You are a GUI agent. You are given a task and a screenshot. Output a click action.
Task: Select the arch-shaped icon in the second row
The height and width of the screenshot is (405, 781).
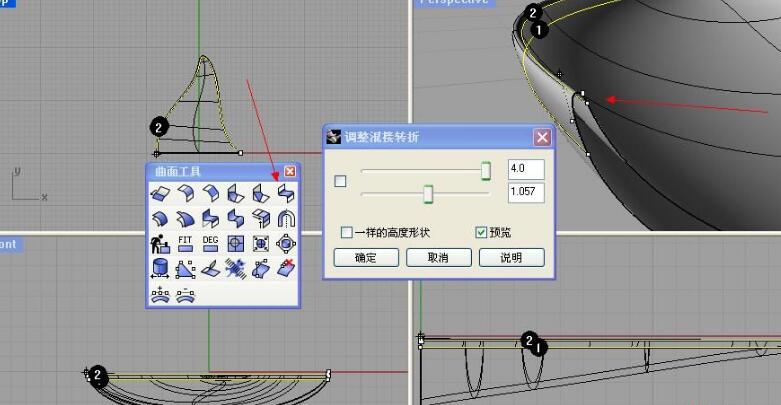point(286,218)
